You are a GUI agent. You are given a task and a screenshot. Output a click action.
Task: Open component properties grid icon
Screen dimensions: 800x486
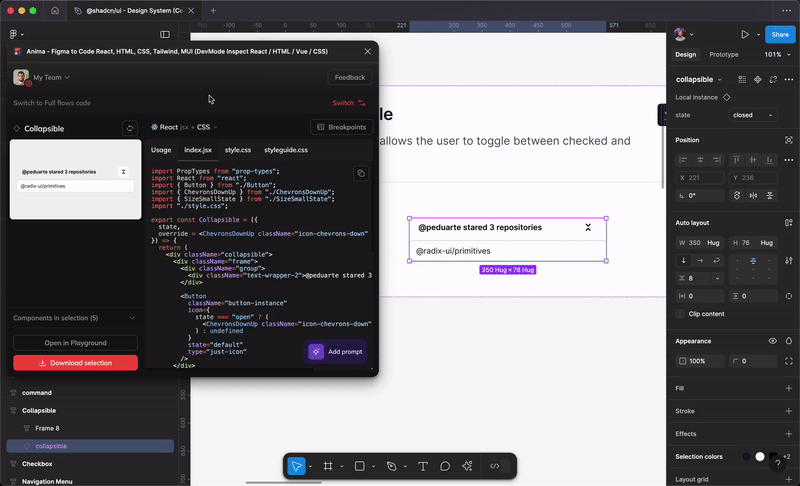pos(742,80)
